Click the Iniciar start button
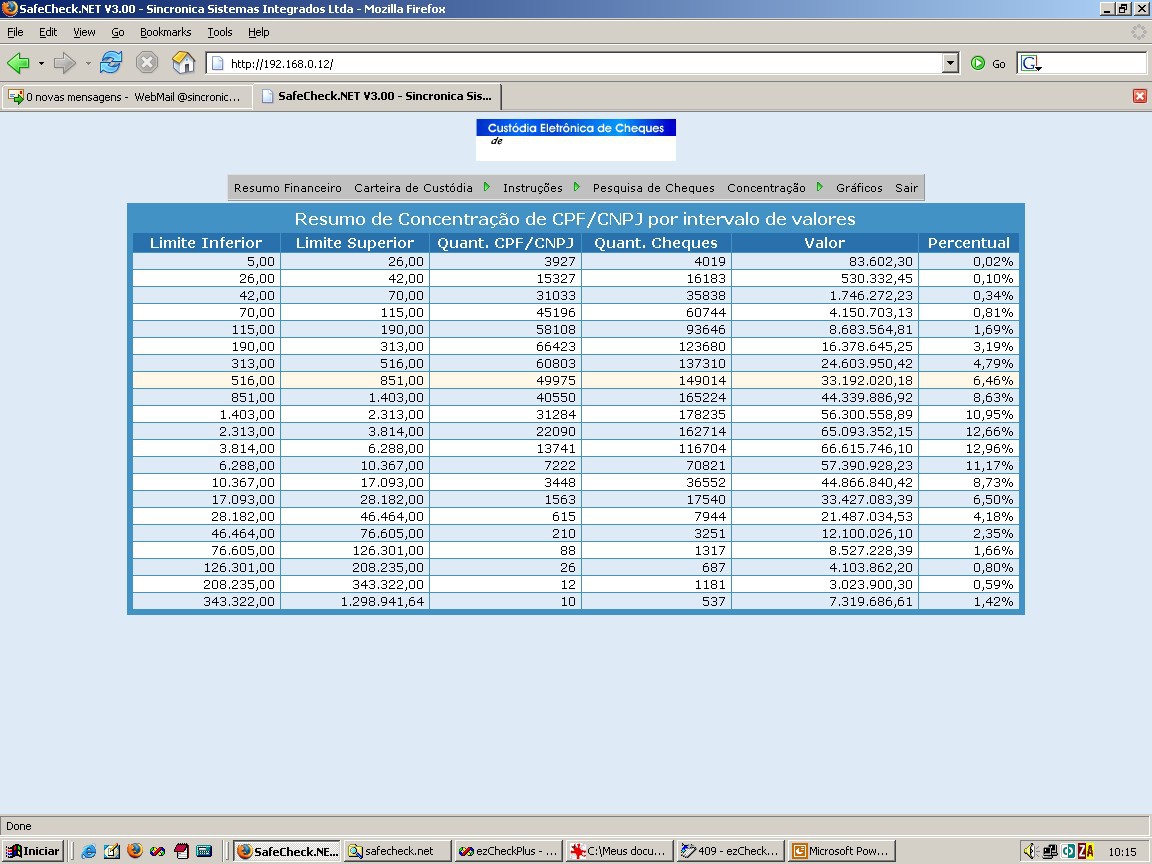 (x=33, y=851)
